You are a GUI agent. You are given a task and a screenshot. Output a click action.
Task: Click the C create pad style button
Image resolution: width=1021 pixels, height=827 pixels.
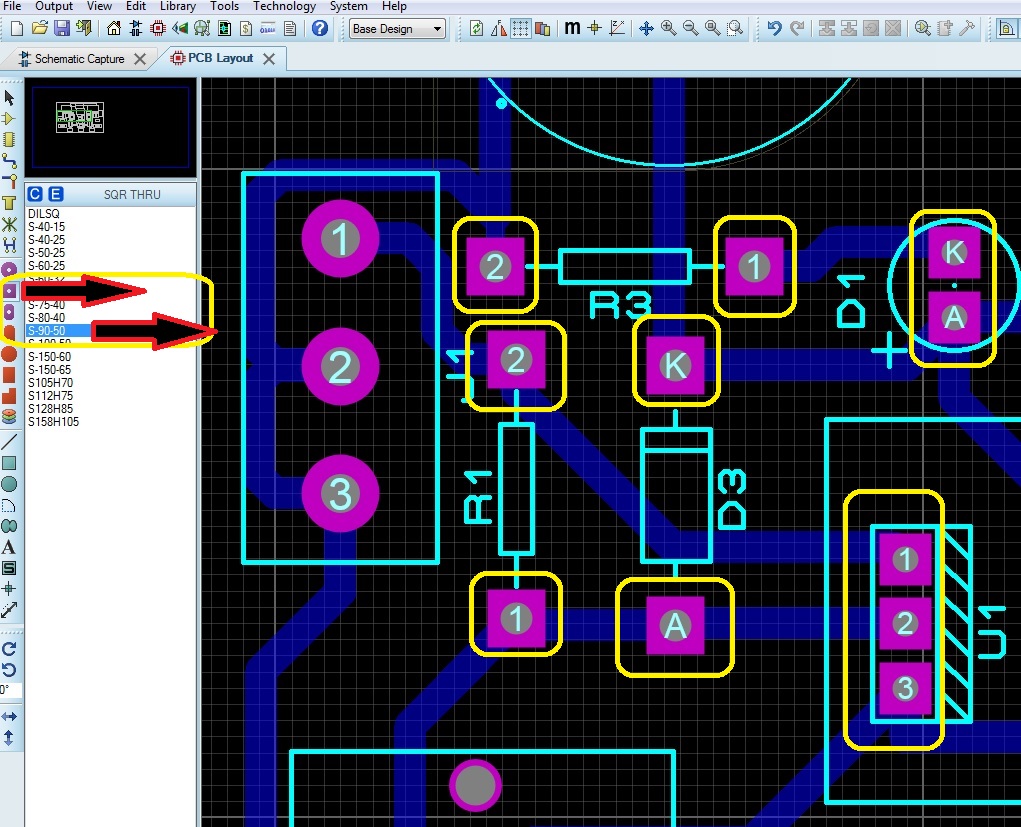tap(35, 194)
